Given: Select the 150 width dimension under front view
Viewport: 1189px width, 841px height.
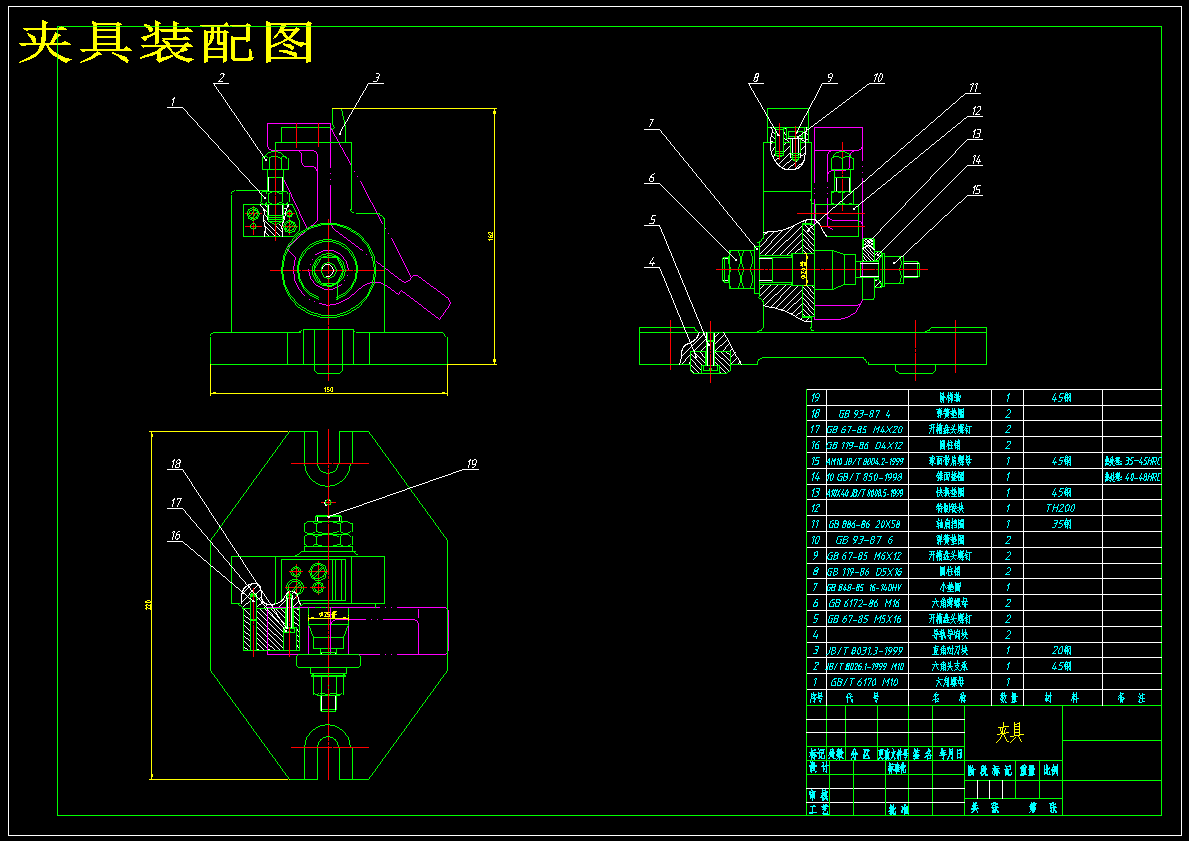Looking at the screenshot, I should [328, 390].
